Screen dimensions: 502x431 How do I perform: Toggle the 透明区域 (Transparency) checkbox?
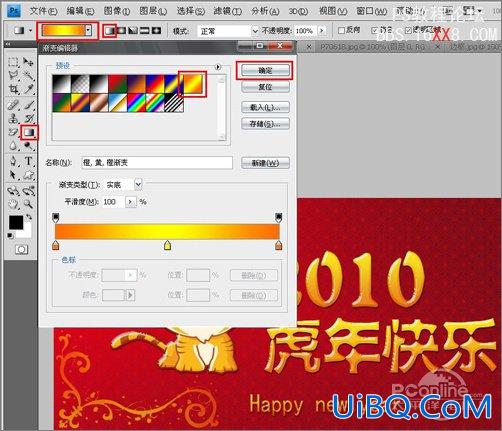(408, 30)
